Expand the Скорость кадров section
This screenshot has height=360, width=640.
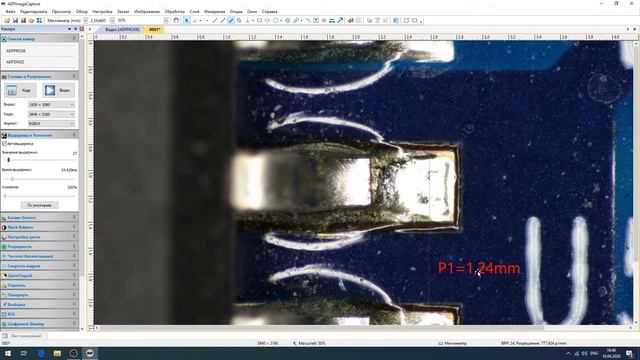pyautogui.click(x=39, y=266)
